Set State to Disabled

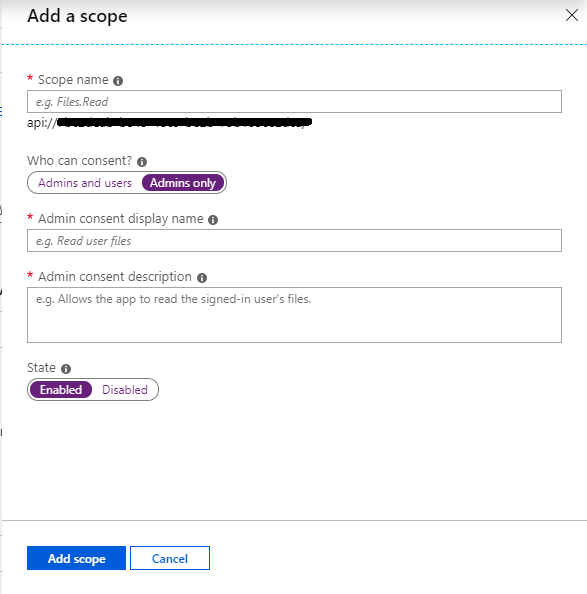[125, 389]
